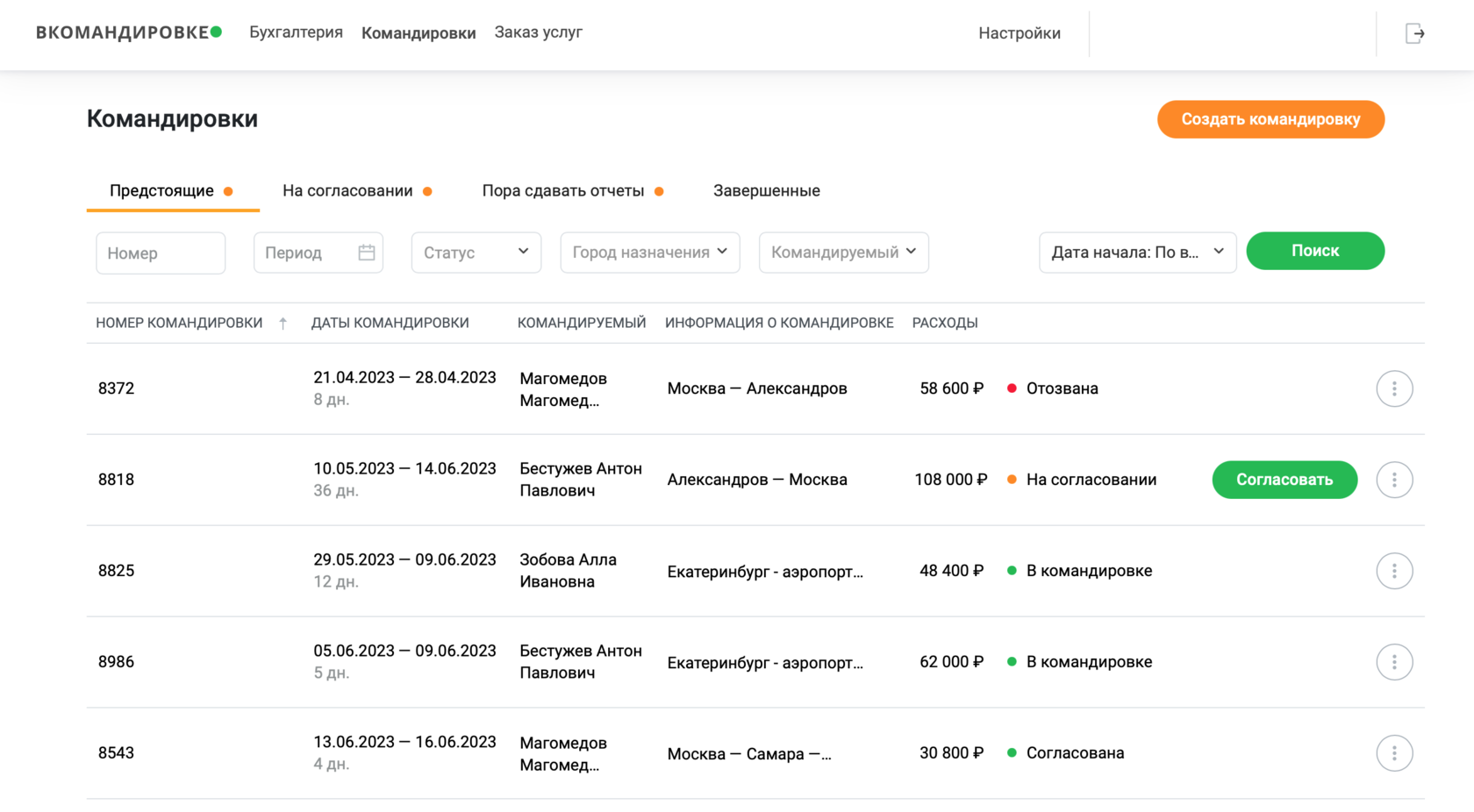Click the ВКОМАНДИРОВКЕ logo

click(x=128, y=32)
